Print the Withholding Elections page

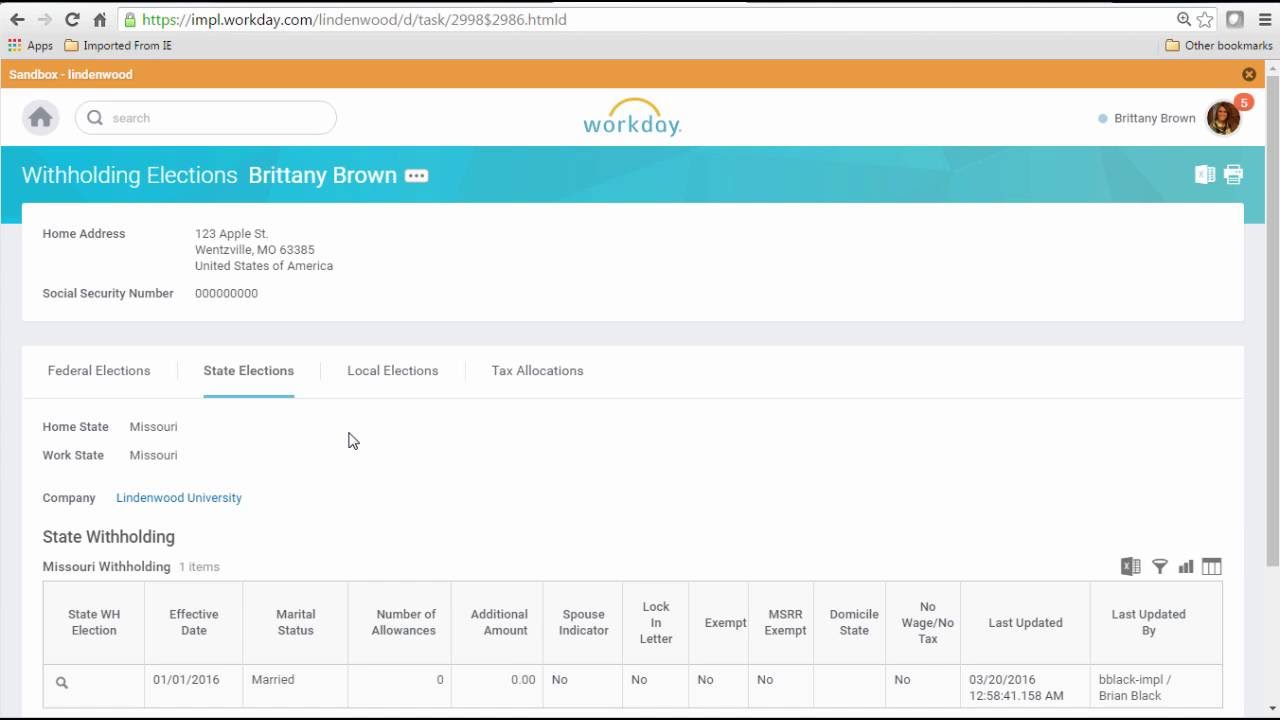click(1234, 175)
